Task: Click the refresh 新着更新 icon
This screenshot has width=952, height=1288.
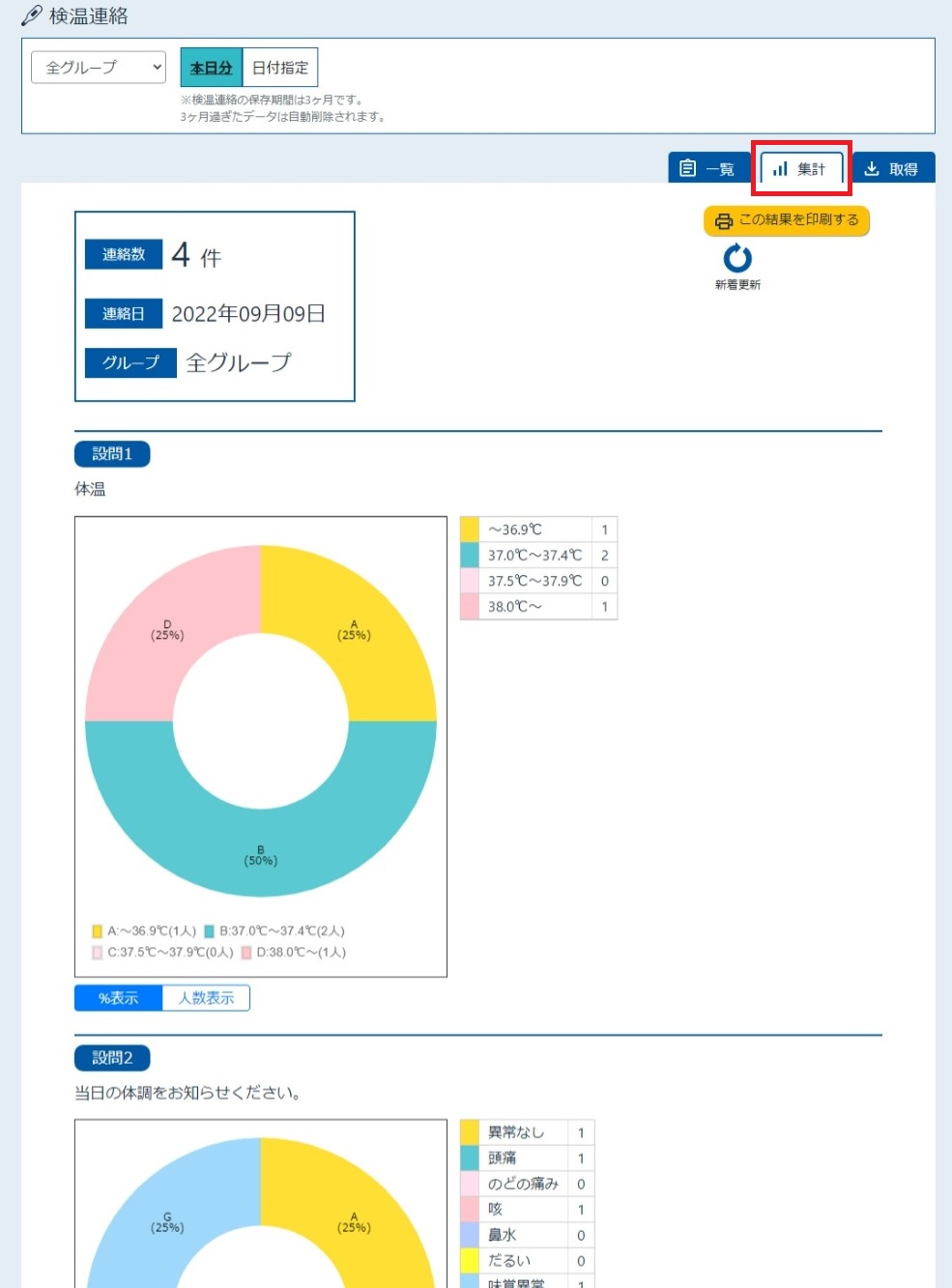Action: pos(737,258)
